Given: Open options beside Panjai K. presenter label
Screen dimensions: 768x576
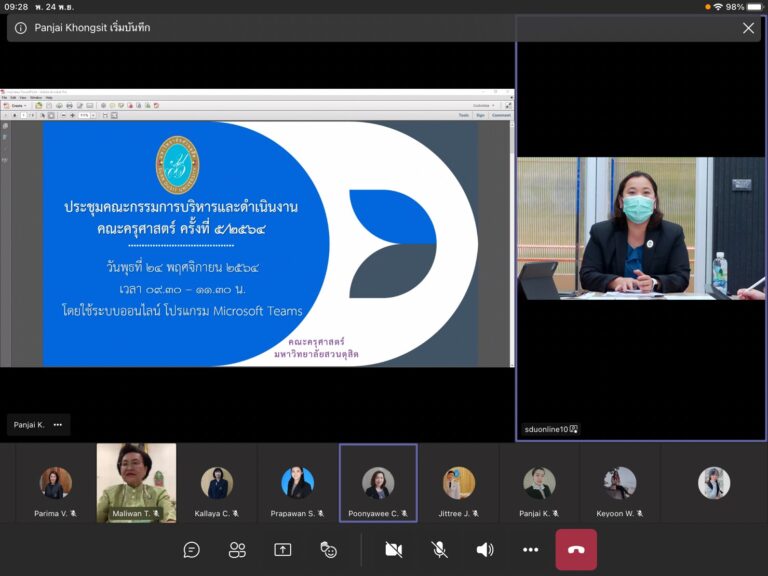Looking at the screenshot, I should pos(58,425).
